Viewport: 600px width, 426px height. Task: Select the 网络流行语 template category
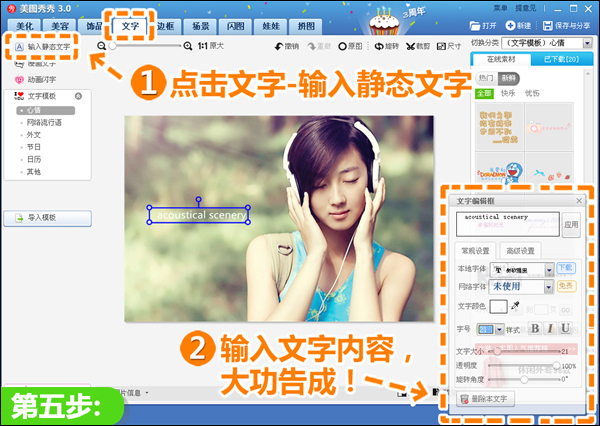point(44,122)
